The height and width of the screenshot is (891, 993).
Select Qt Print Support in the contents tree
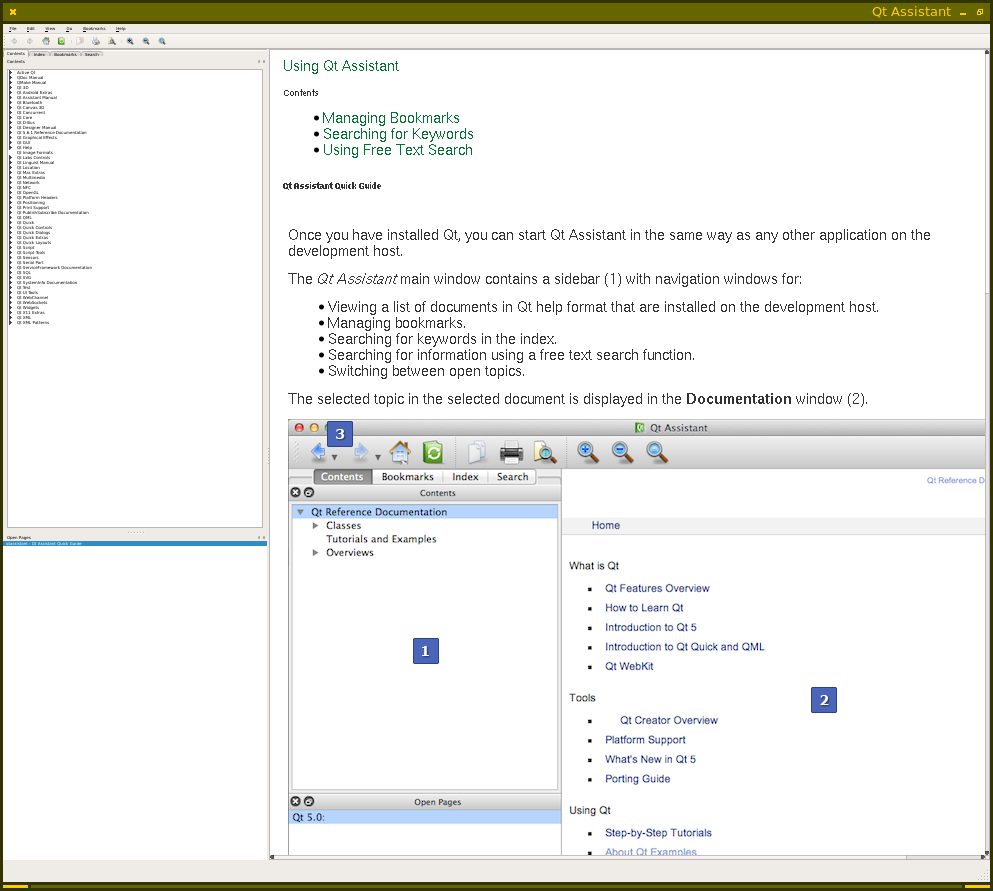(x=33, y=208)
